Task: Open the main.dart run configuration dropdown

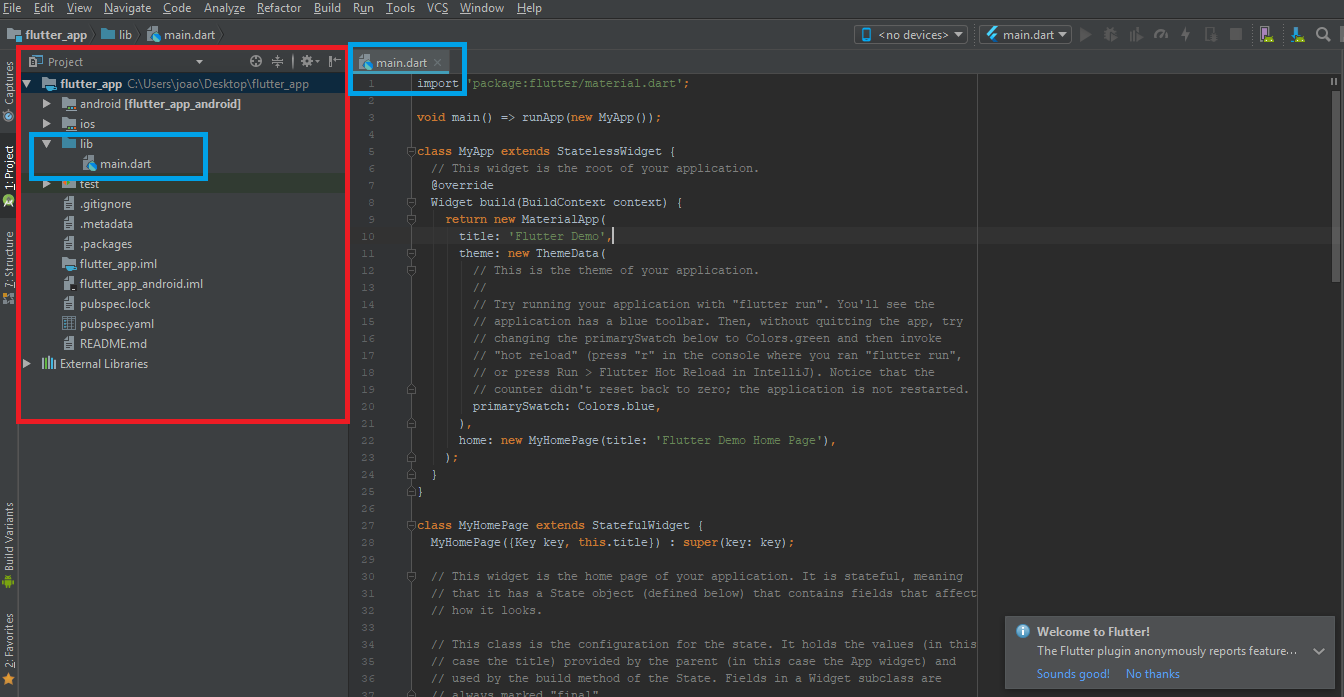Action: coord(1025,34)
